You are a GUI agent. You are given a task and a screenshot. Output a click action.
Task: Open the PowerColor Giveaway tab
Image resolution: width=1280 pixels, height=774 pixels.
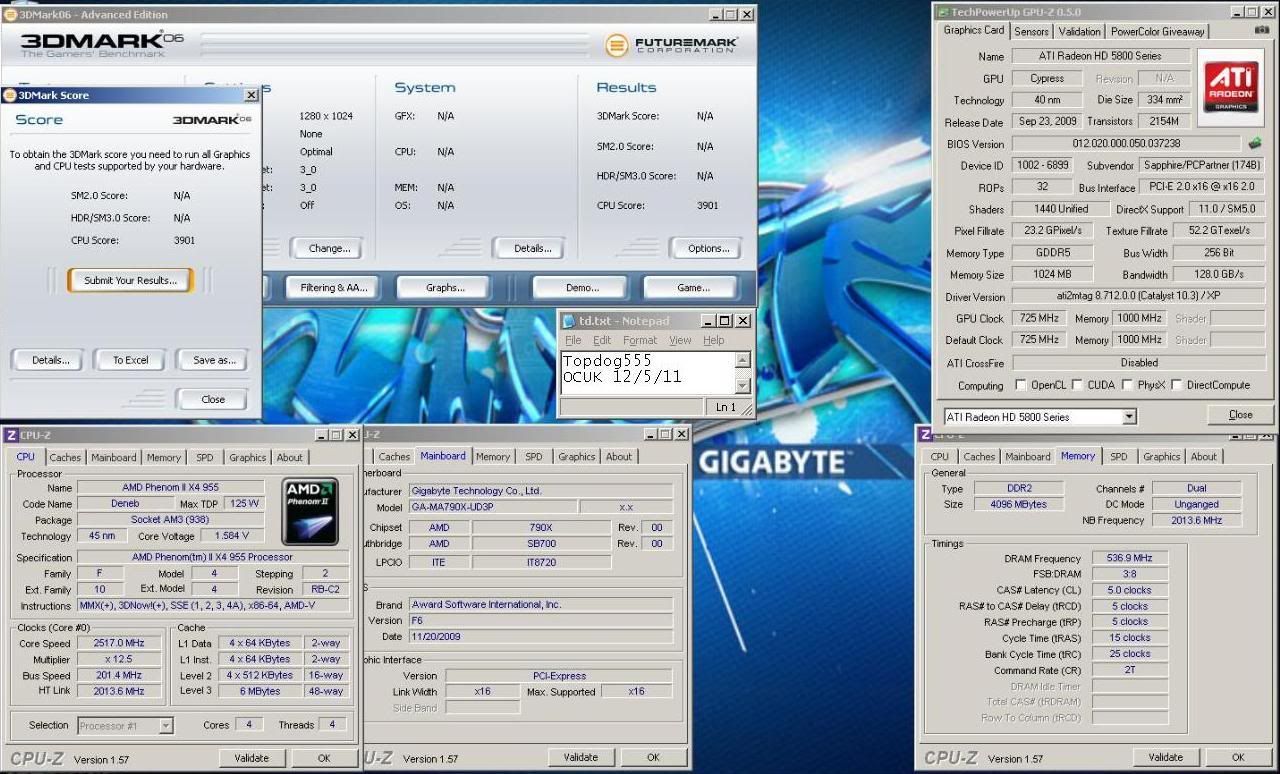coord(1158,32)
